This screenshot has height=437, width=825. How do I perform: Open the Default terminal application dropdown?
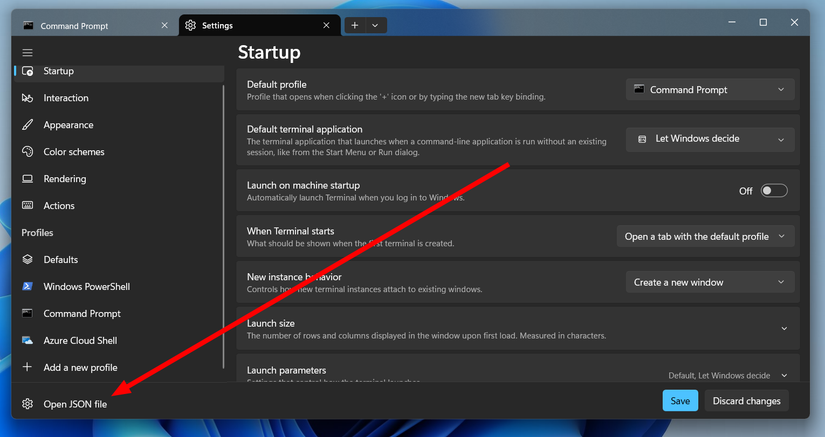(x=710, y=139)
